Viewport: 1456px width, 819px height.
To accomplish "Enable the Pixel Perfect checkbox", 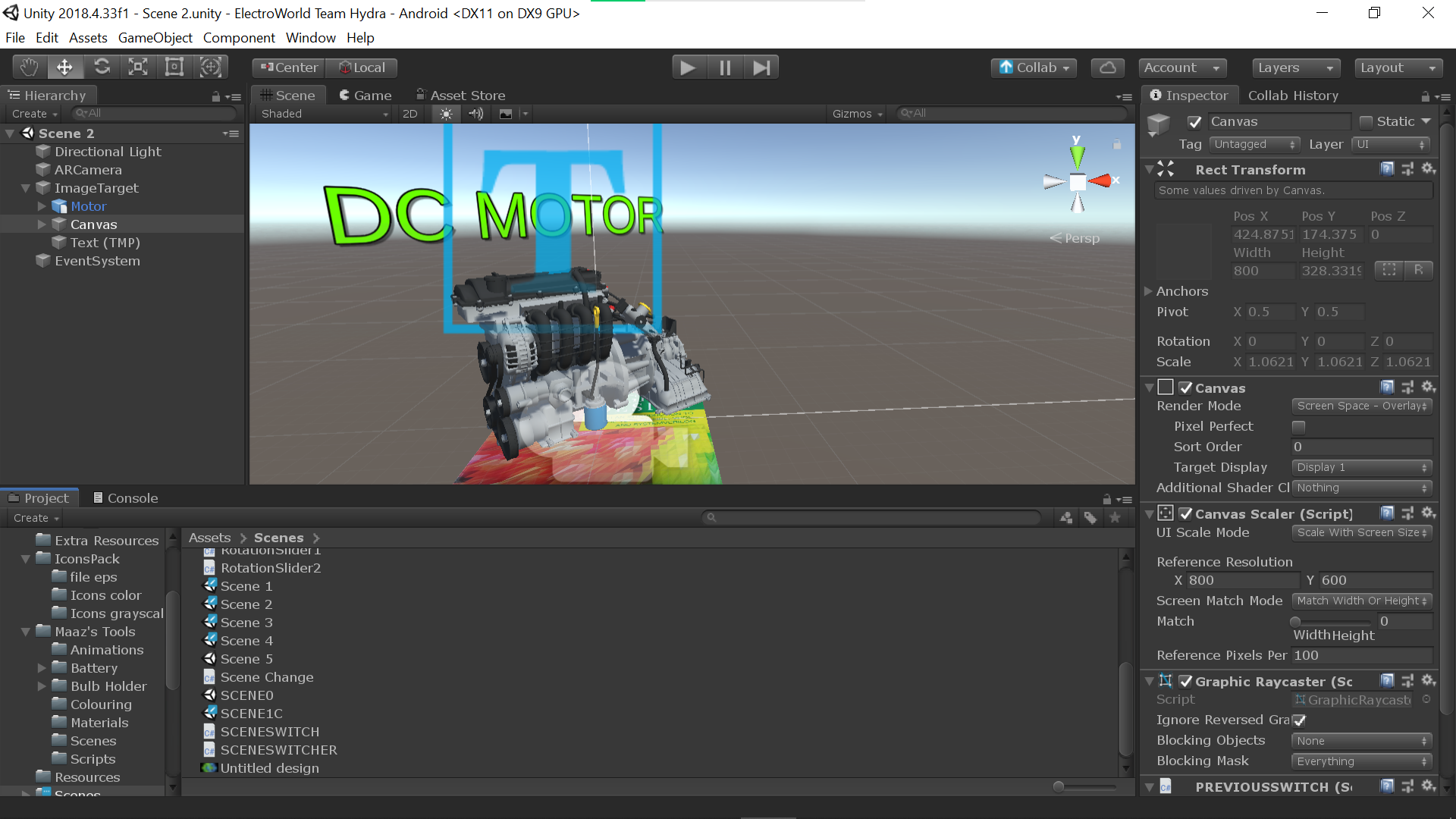I will pyautogui.click(x=1299, y=427).
